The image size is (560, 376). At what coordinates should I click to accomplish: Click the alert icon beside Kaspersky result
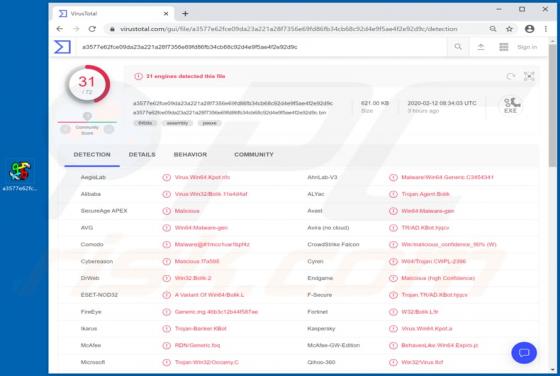click(393, 329)
